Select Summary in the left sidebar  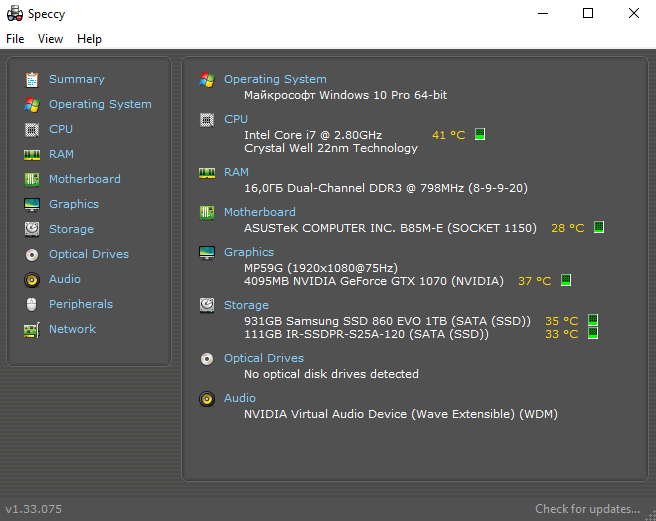[76, 79]
